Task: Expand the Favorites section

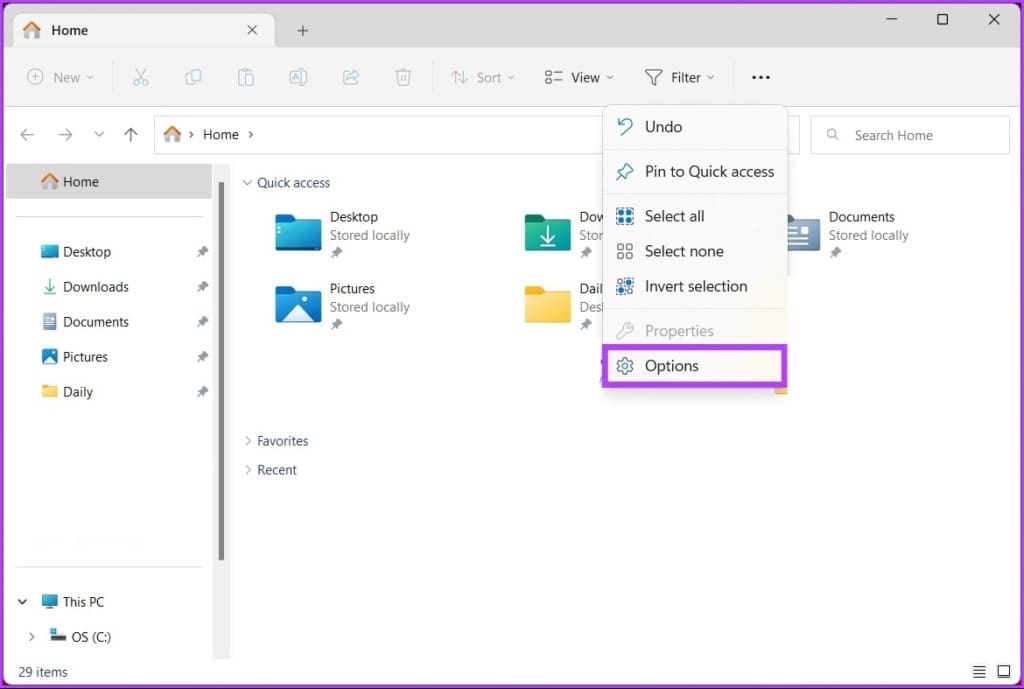Action: pyautogui.click(x=248, y=441)
